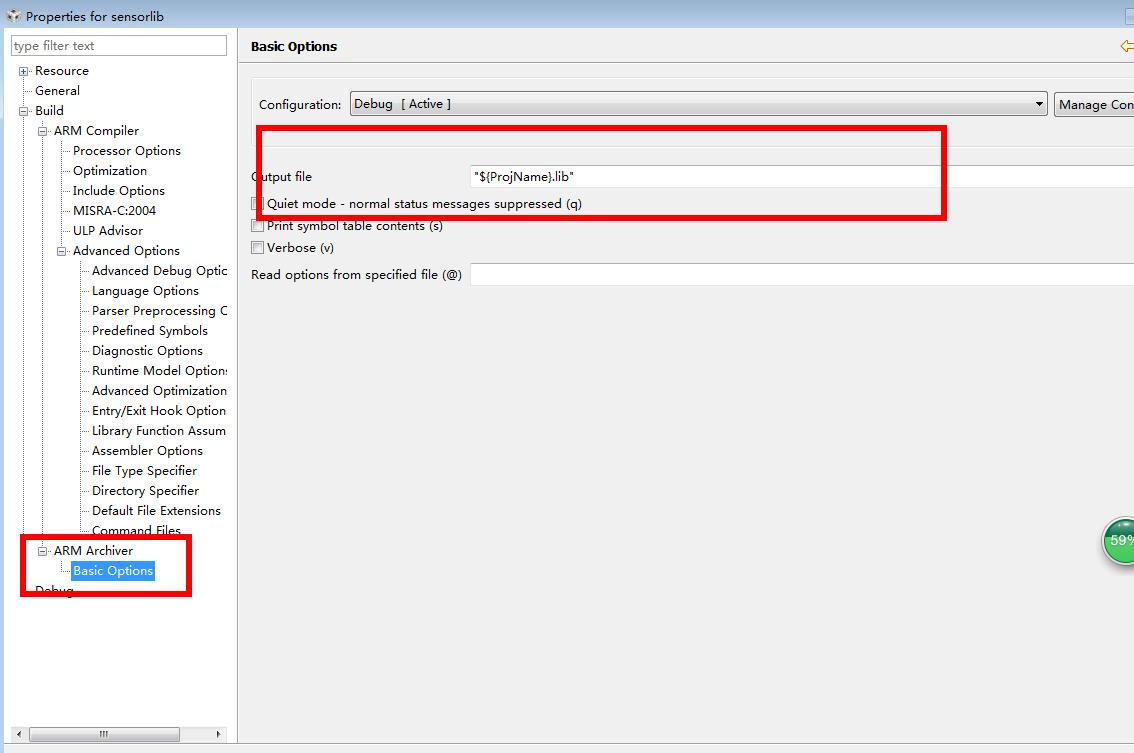Open Diagnostic Options page
This screenshot has width=1134, height=753.
[147, 351]
